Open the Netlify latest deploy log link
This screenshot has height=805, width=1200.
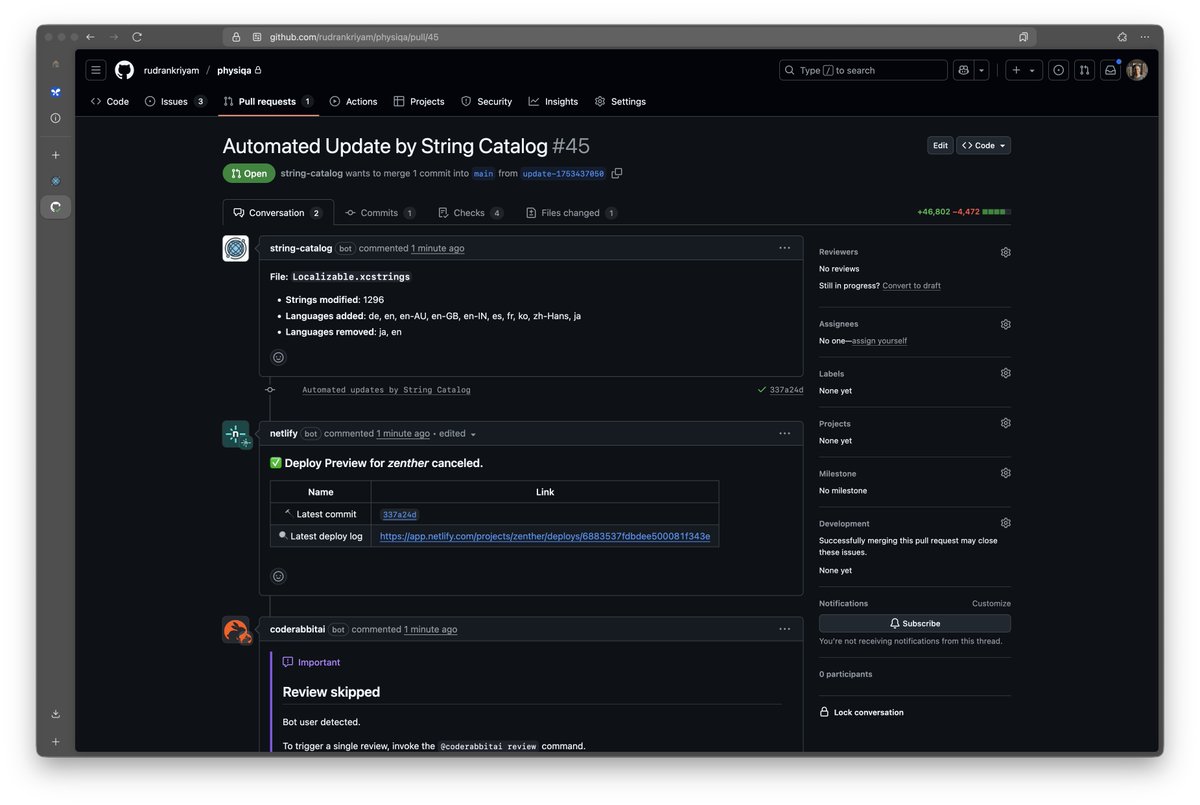(545, 536)
